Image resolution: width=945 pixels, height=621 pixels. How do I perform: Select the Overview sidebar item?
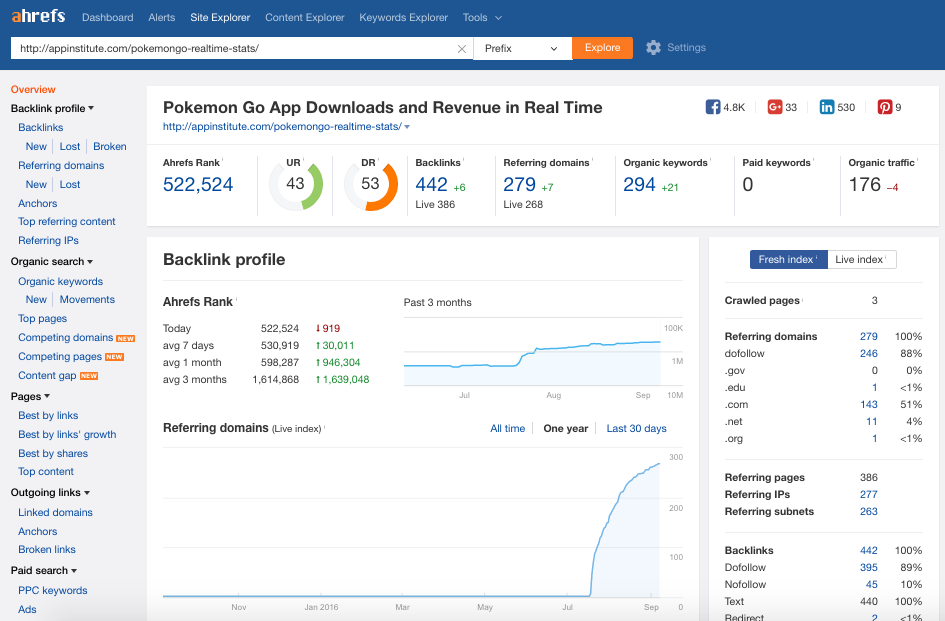[33, 89]
